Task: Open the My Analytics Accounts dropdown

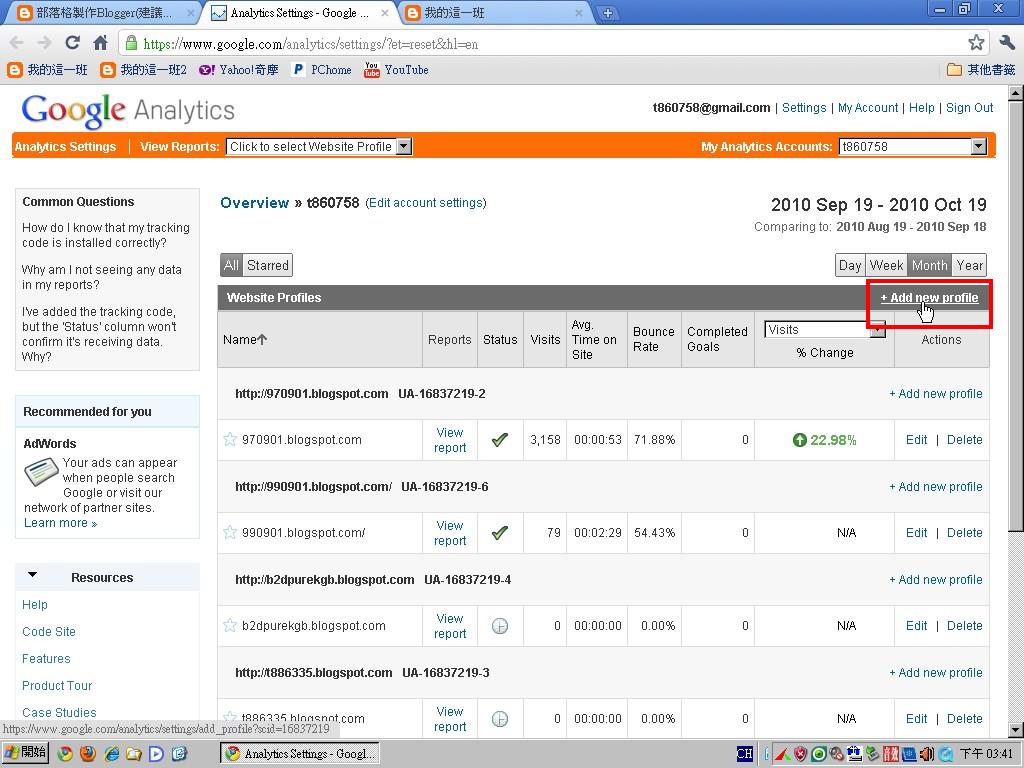Action: 912,147
